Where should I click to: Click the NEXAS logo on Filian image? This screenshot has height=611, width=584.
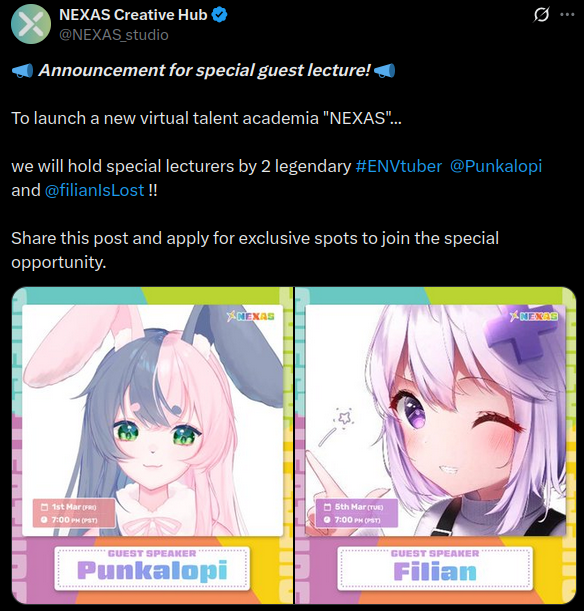pyautogui.click(x=534, y=316)
